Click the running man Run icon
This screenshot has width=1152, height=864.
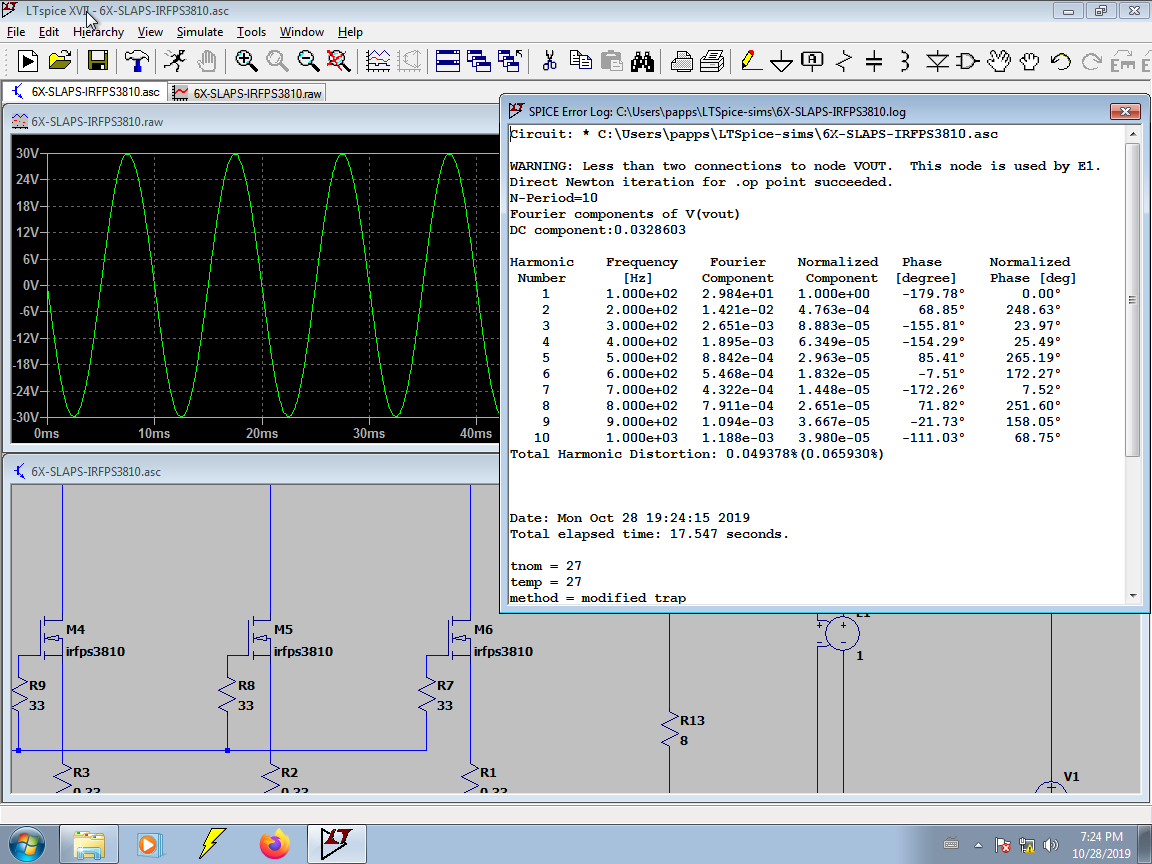[x=175, y=61]
